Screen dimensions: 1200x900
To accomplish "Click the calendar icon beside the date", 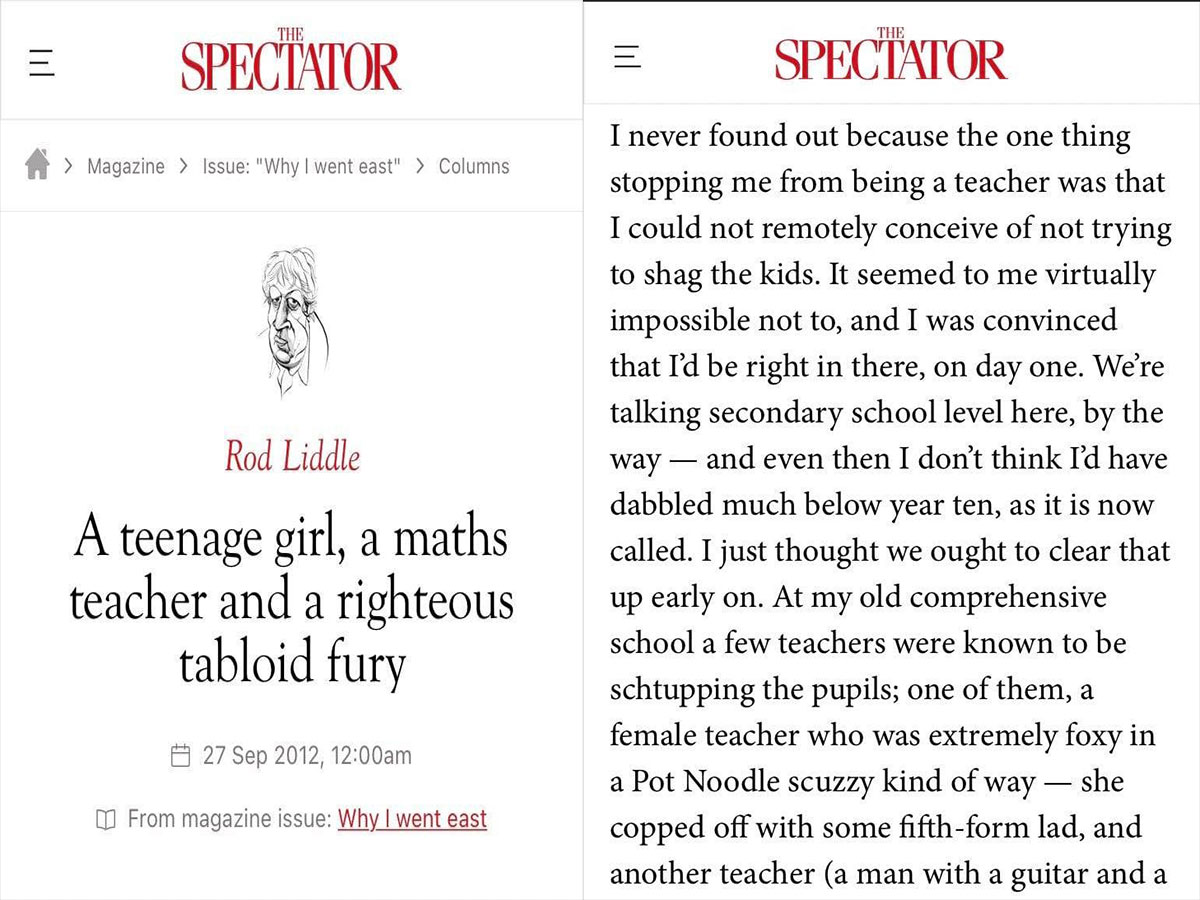I will click(181, 755).
